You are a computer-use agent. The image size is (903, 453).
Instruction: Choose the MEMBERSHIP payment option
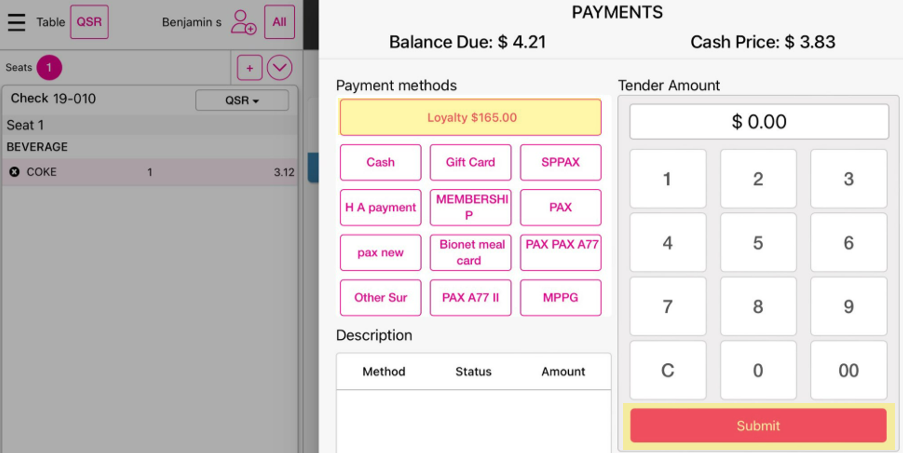pos(470,207)
